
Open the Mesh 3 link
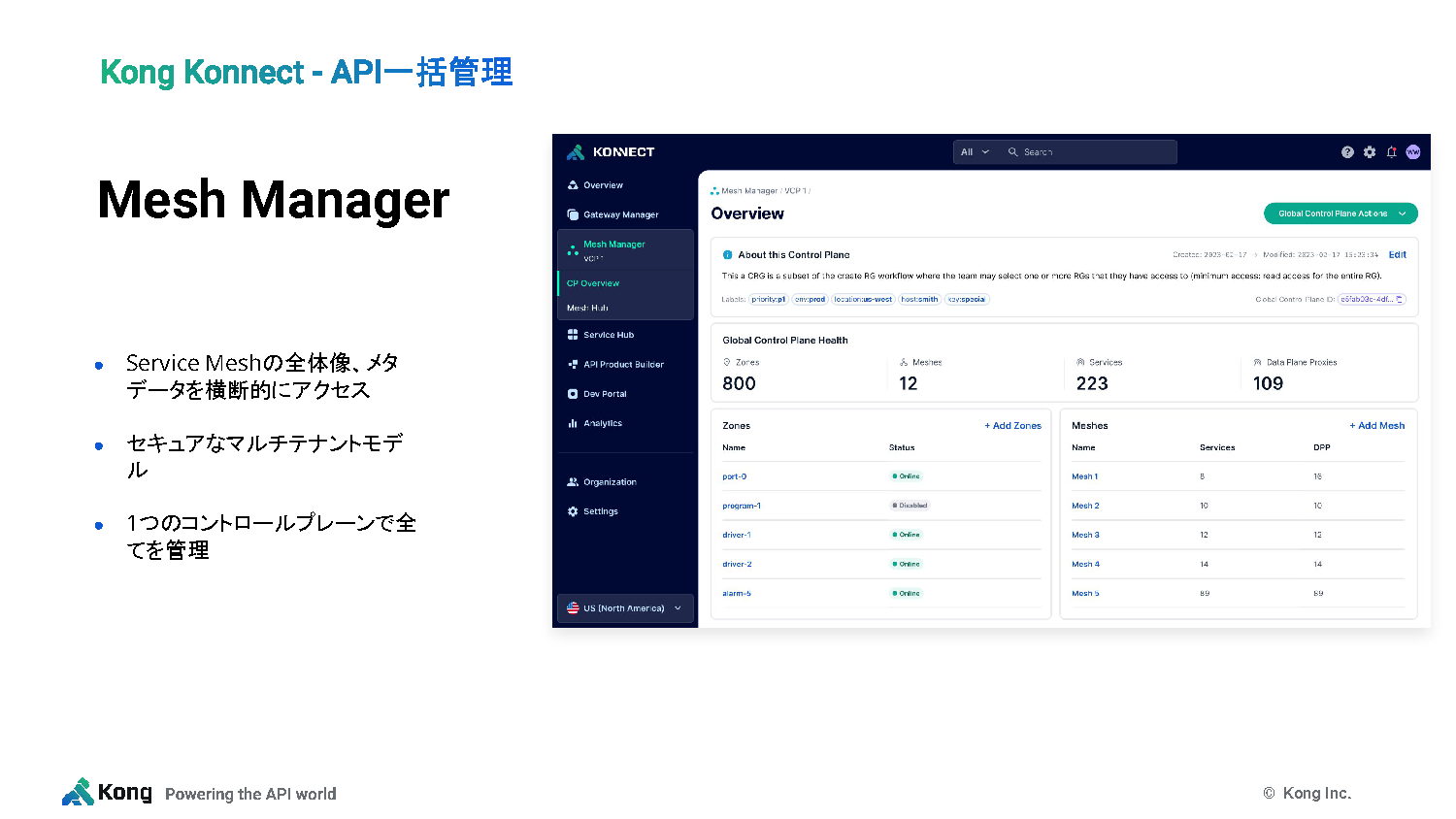(x=1085, y=535)
